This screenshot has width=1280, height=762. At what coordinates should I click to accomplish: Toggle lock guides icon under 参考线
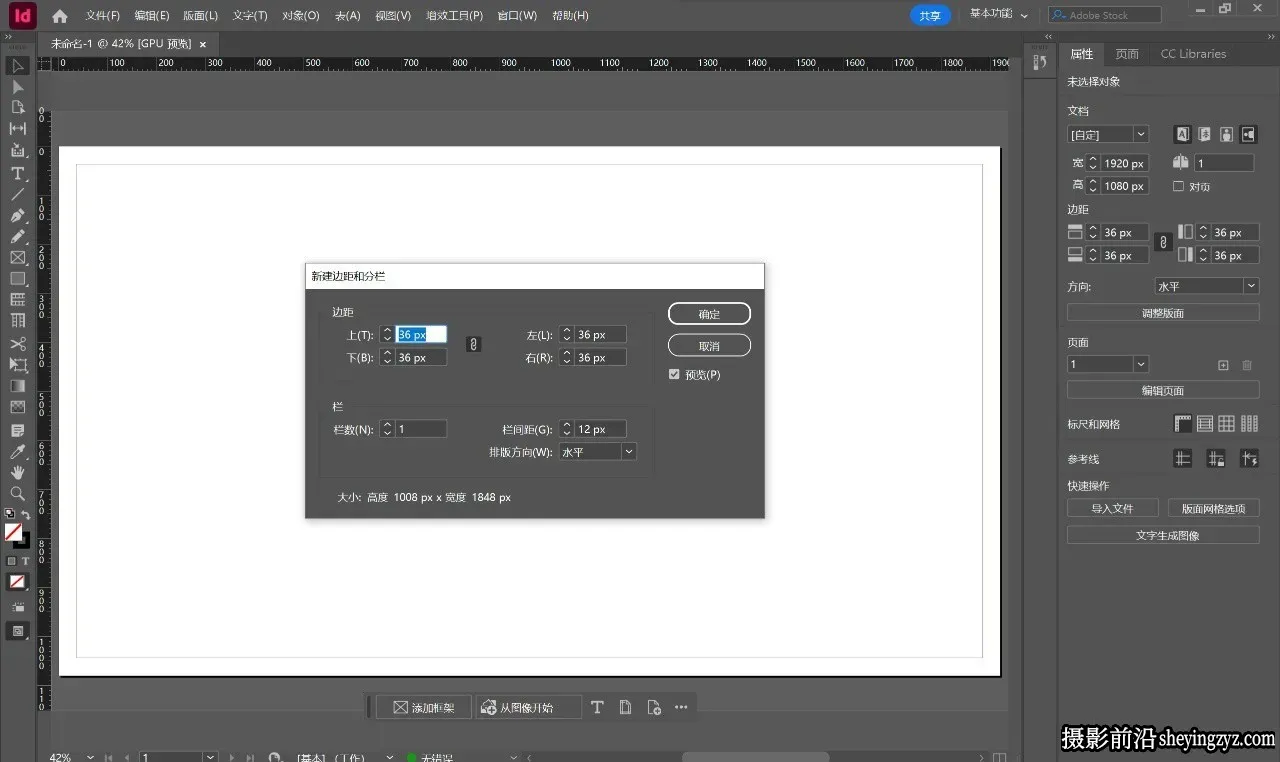1216,459
